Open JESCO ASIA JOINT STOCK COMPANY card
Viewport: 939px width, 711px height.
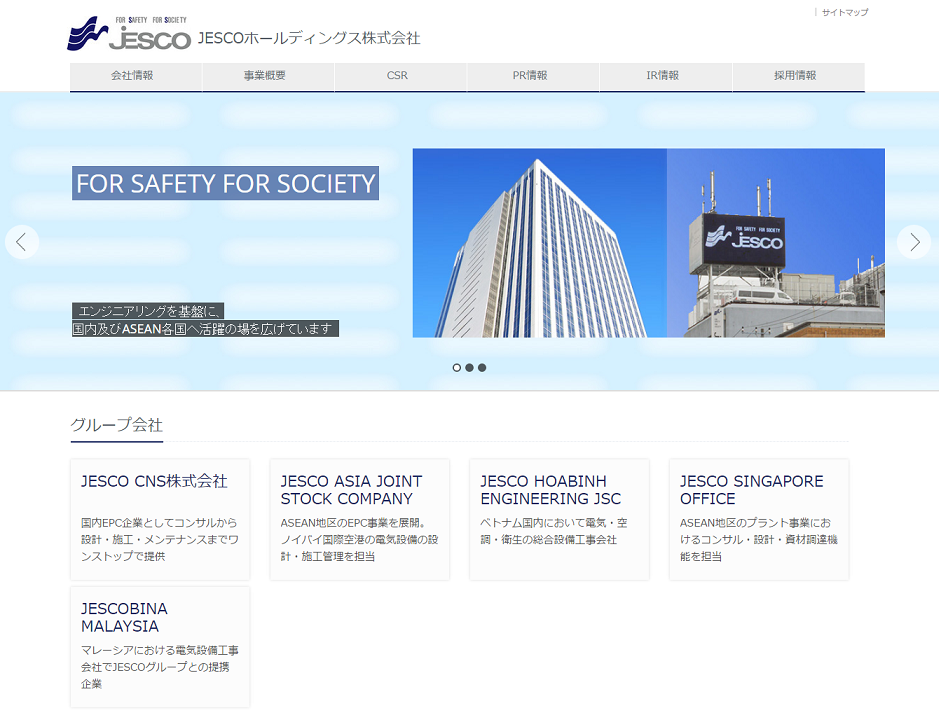point(359,519)
